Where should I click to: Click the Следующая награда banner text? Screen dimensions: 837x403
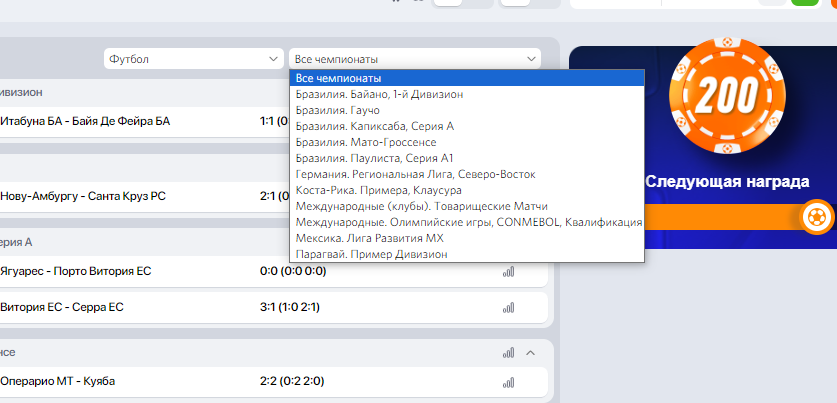pyautogui.click(x=727, y=181)
